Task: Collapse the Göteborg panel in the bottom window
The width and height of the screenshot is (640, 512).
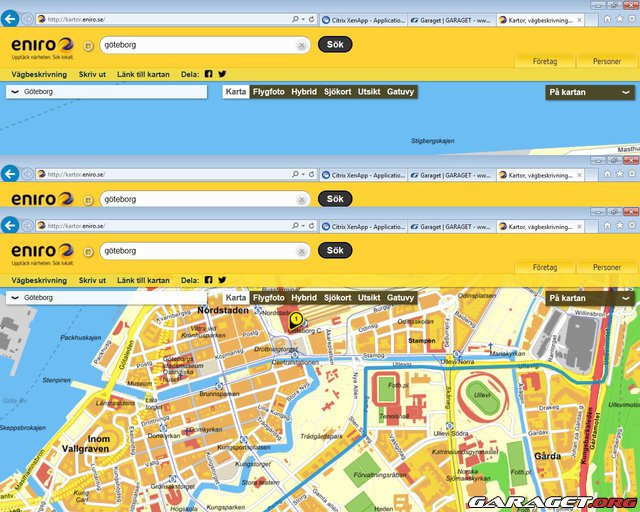Action: (x=14, y=298)
